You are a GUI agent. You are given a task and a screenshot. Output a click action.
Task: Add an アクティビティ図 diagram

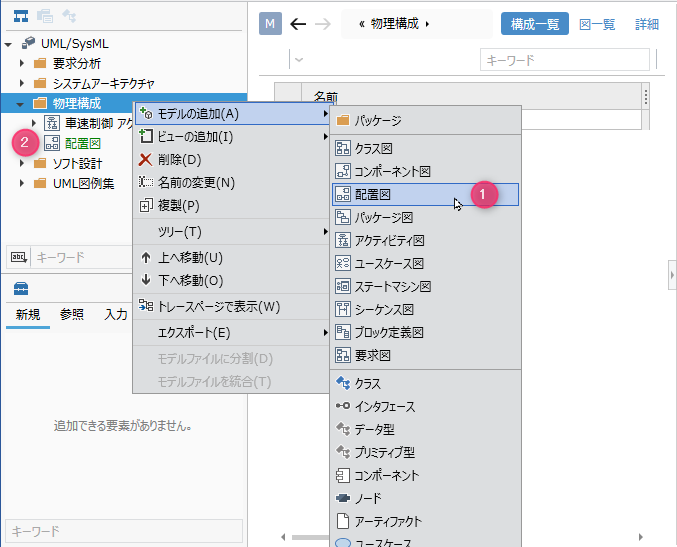point(425,240)
